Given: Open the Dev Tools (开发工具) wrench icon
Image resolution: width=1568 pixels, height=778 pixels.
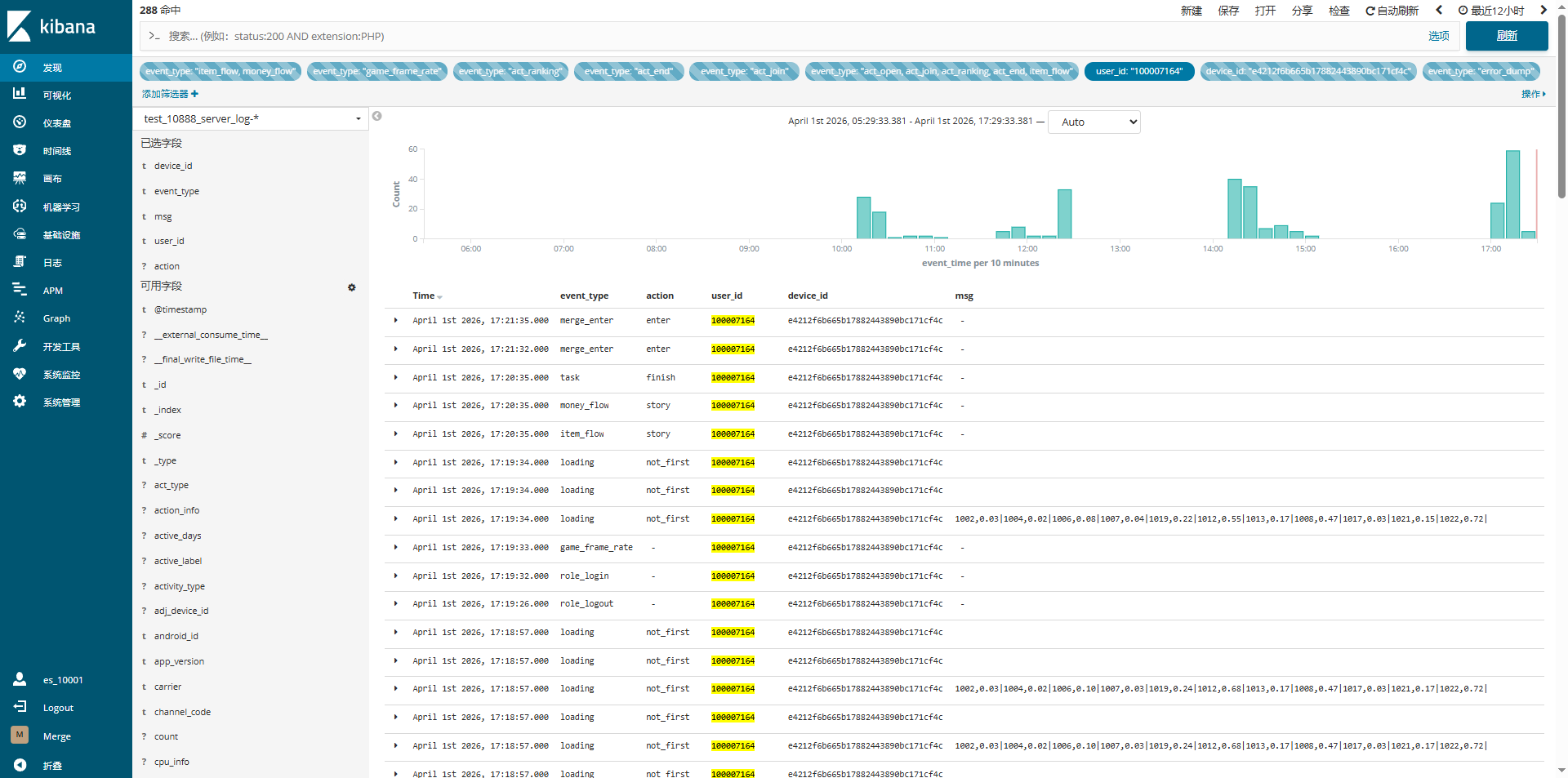Looking at the screenshot, I should coord(20,346).
